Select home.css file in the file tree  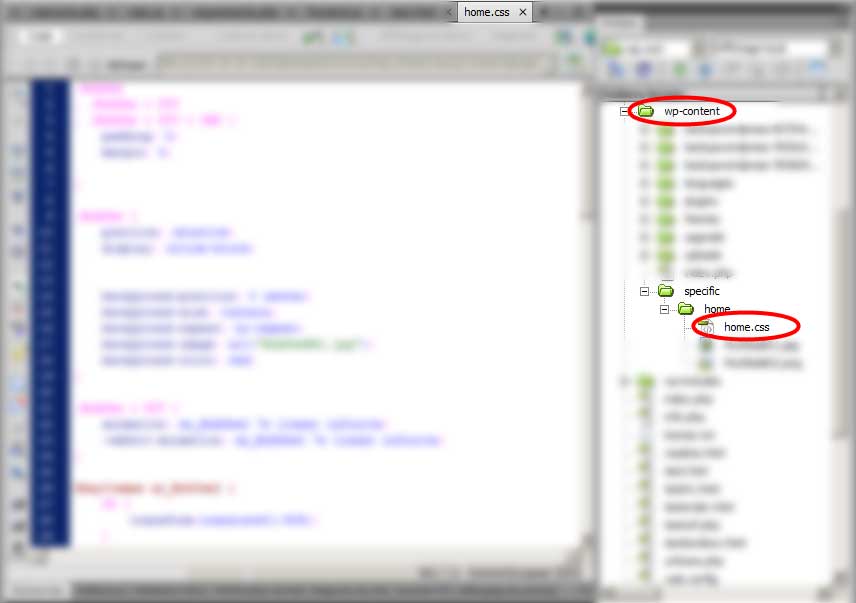point(746,327)
